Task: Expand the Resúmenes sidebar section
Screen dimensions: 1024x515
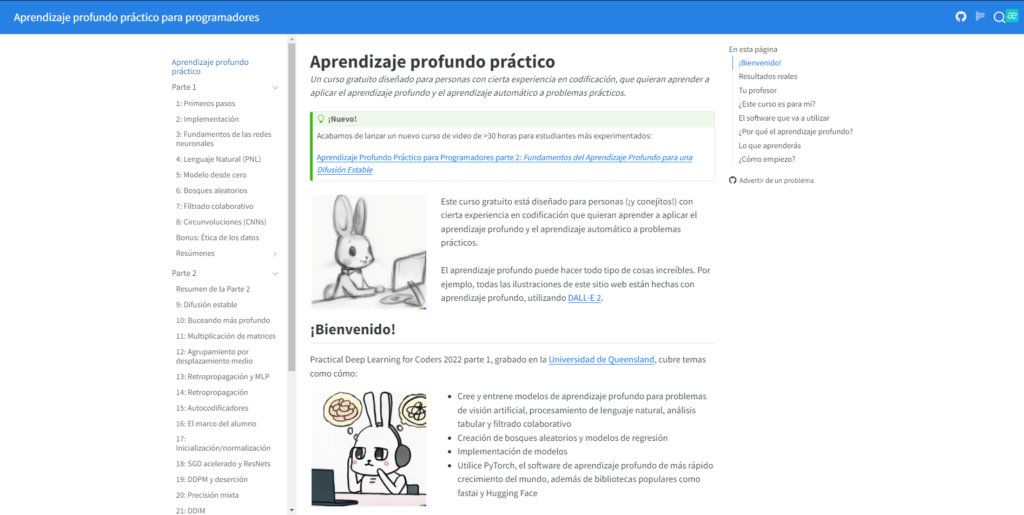Action: [x=275, y=254]
